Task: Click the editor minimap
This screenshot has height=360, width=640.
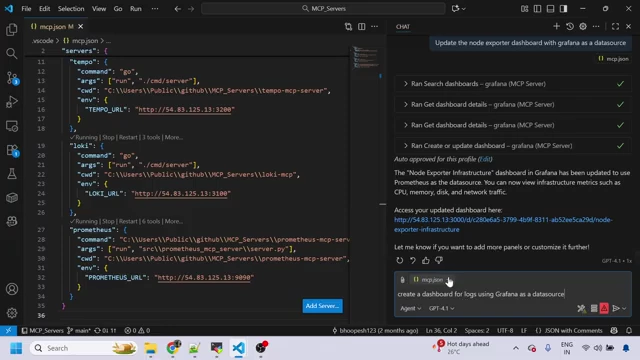Action: click(366, 57)
